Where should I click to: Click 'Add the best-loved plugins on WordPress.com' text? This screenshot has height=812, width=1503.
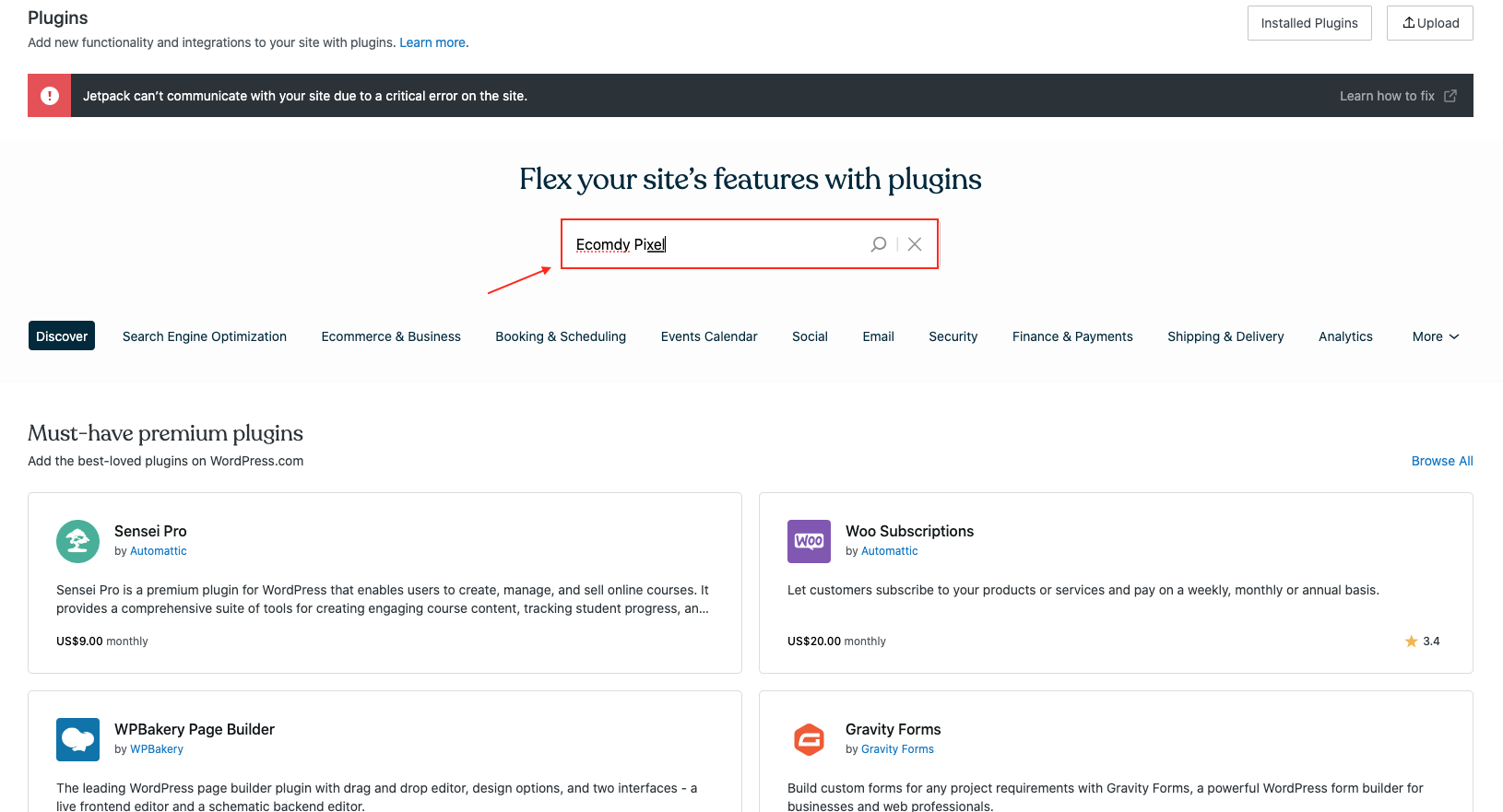click(x=165, y=461)
